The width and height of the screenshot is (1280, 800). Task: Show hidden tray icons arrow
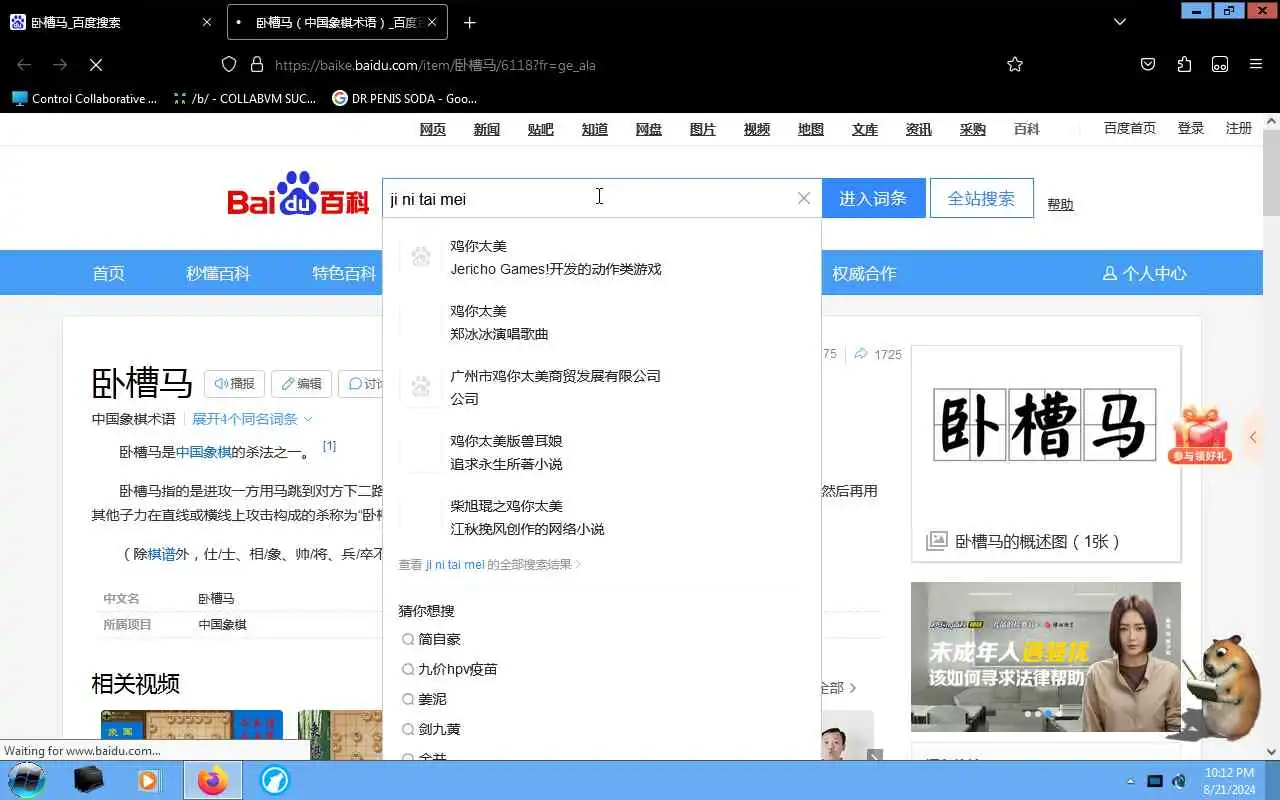(x=1131, y=781)
